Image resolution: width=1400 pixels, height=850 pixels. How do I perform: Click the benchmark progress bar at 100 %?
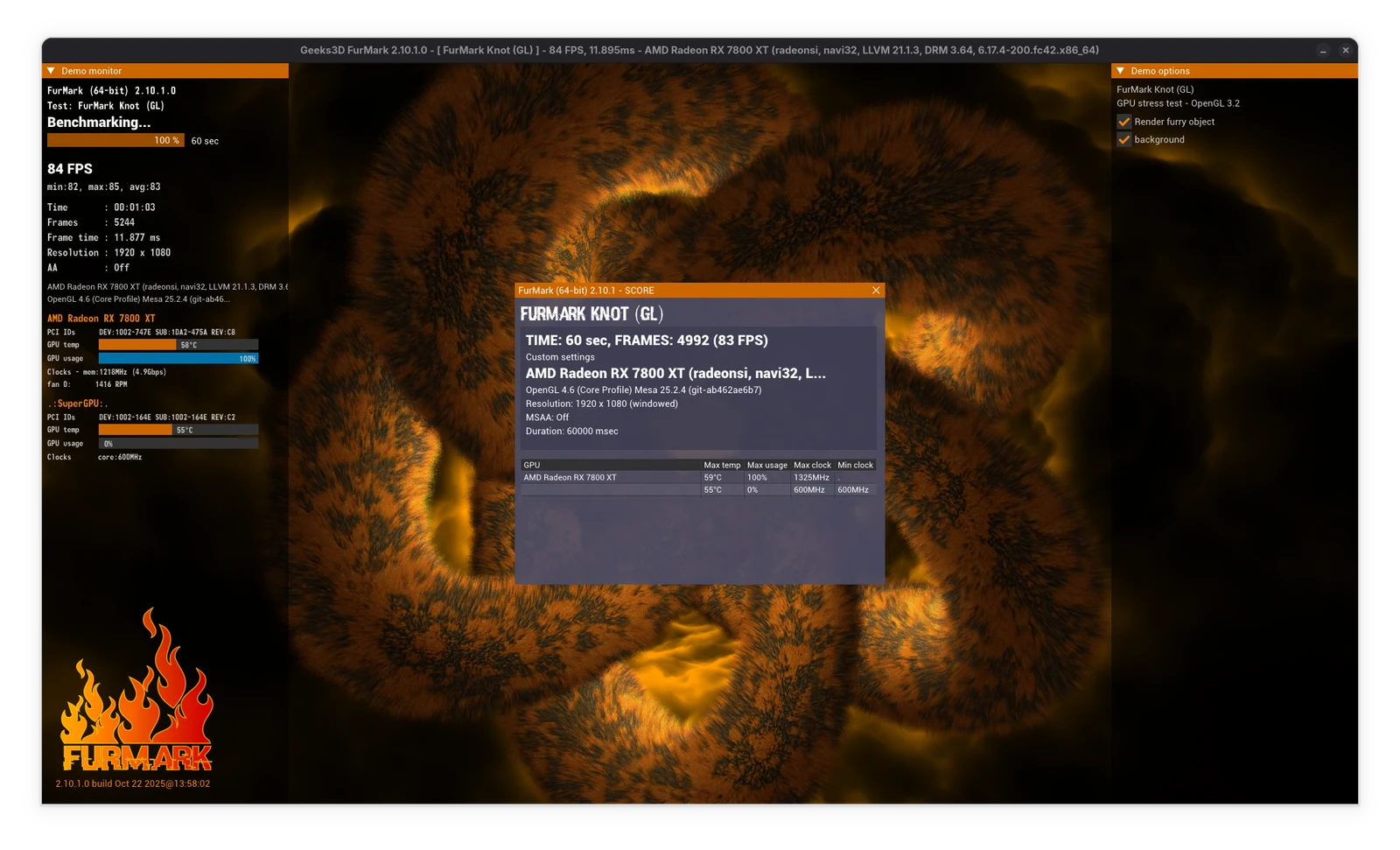[x=115, y=140]
